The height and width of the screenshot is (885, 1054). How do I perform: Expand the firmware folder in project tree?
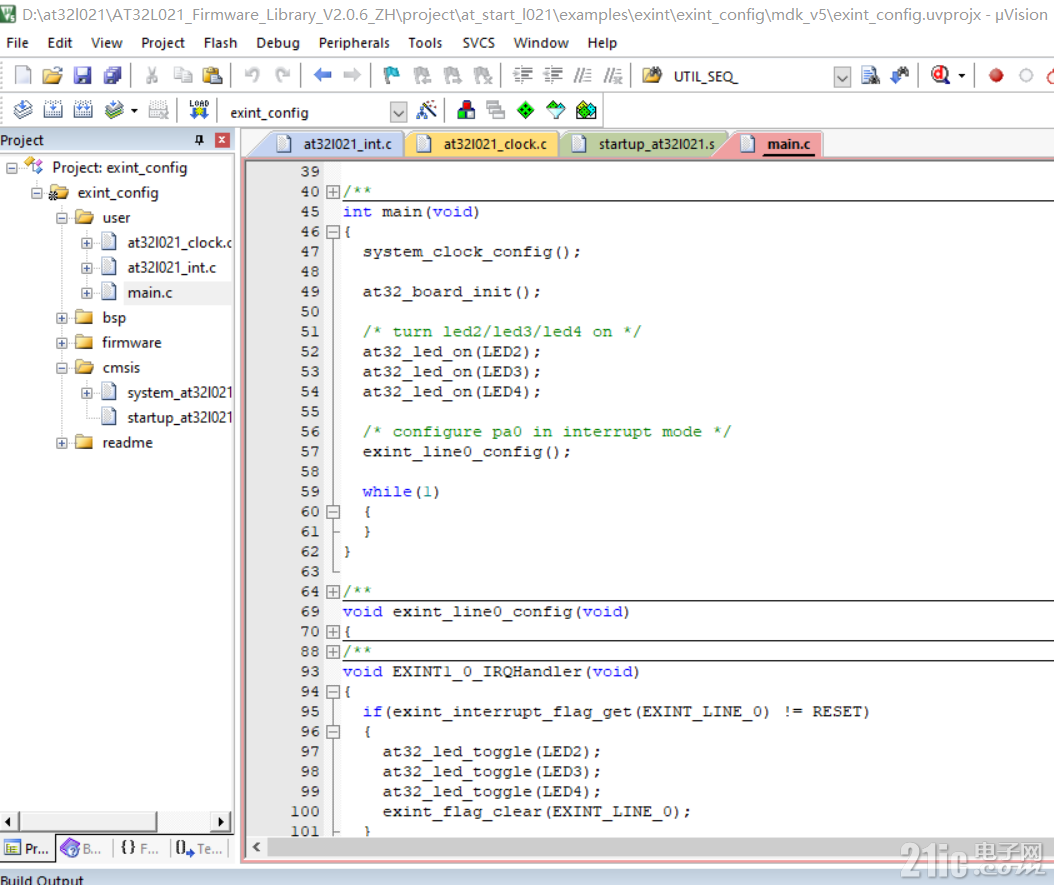pyautogui.click(x=62, y=343)
